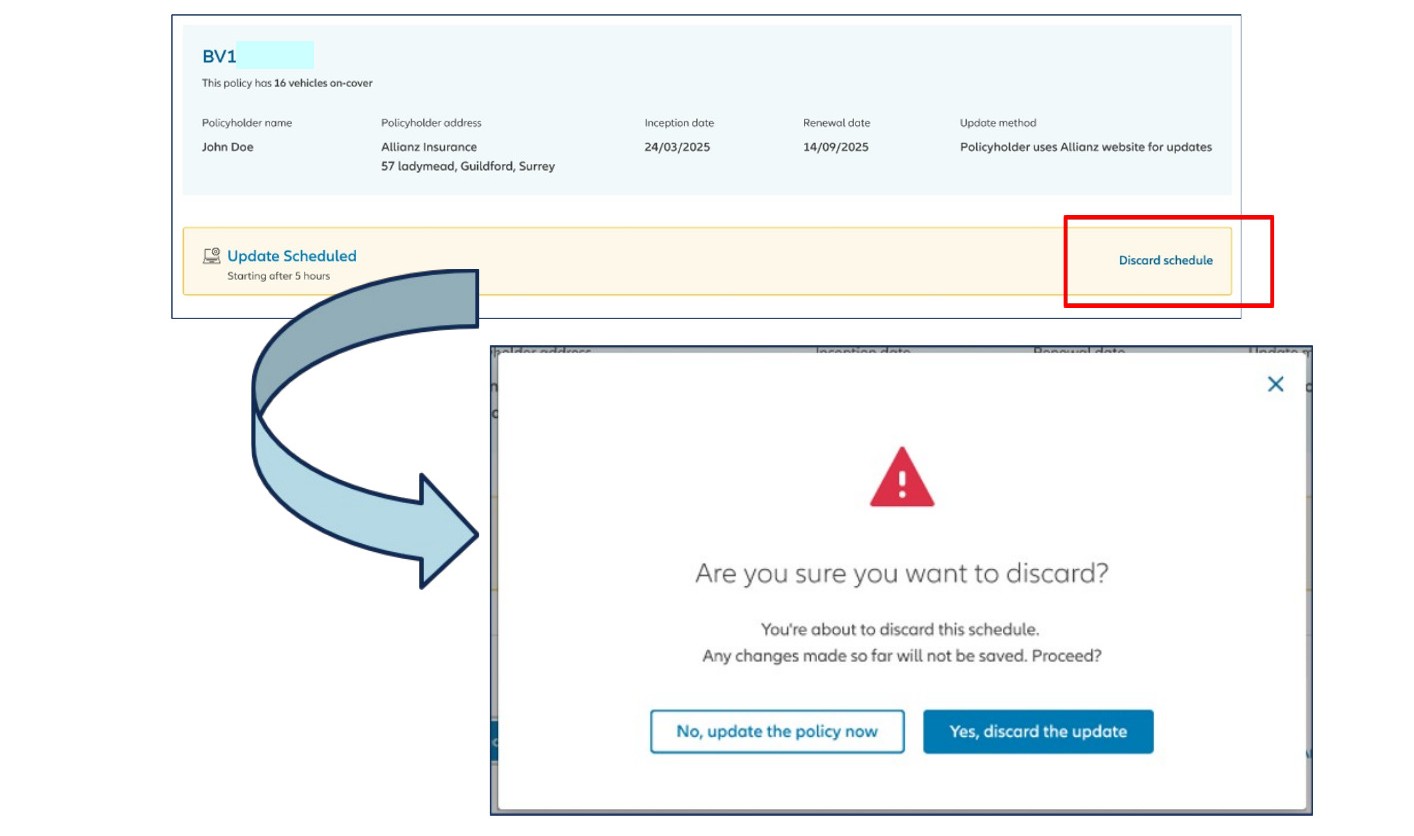Viewport: 1414px width, 836px height.
Task: Select policyholder name John Doe
Action: 227,147
